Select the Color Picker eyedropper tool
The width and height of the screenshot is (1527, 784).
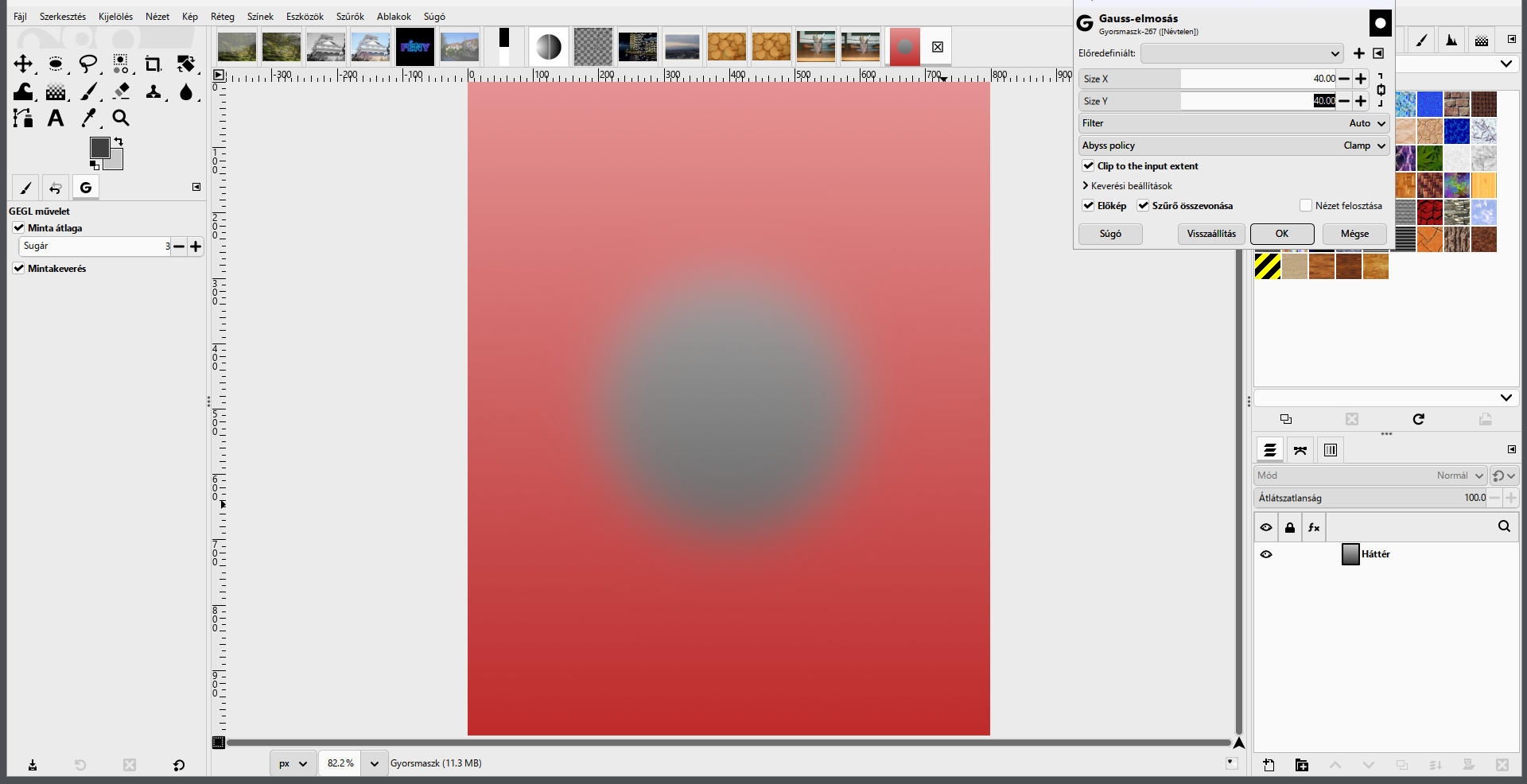(88, 118)
